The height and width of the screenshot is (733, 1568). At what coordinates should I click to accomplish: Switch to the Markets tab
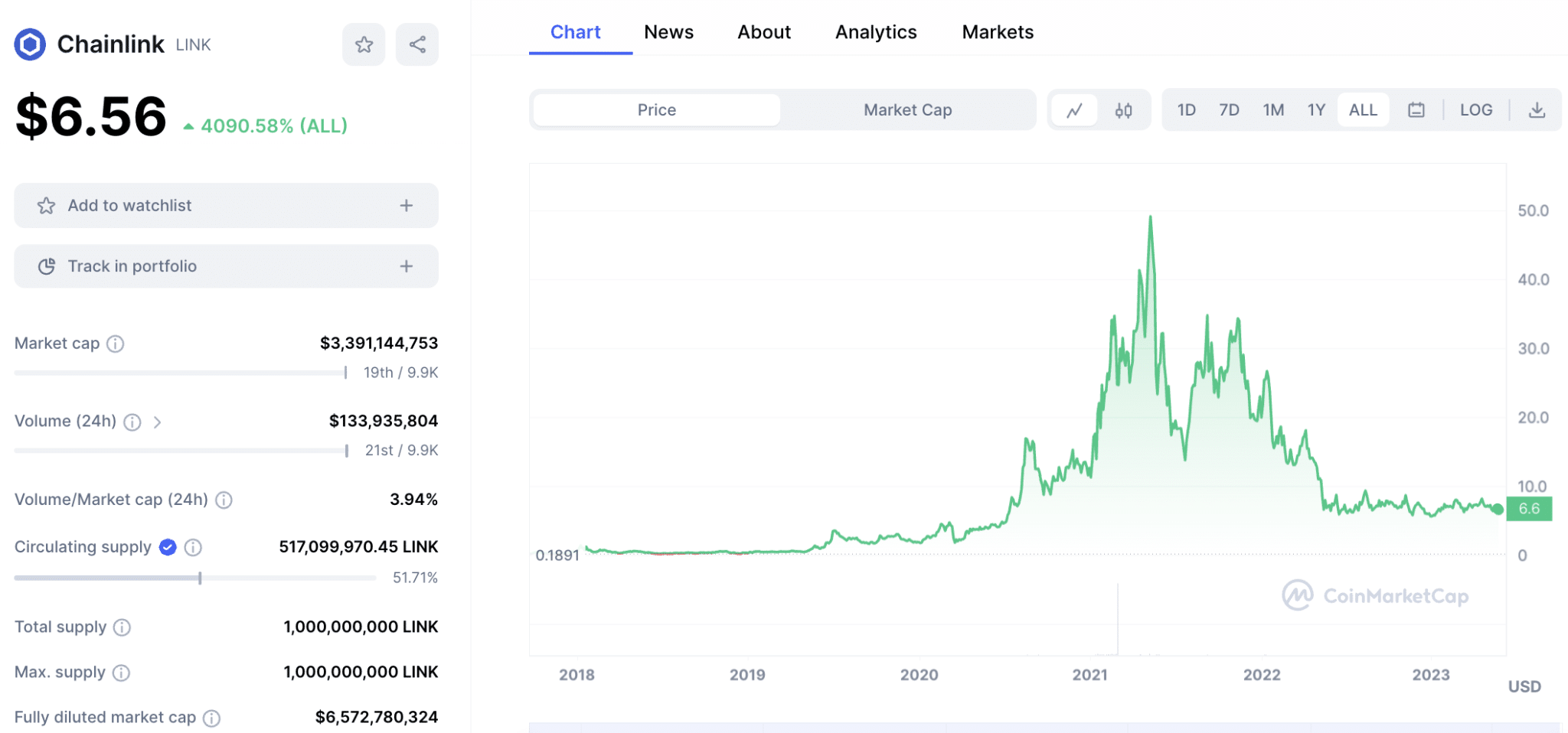click(x=997, y=31)
